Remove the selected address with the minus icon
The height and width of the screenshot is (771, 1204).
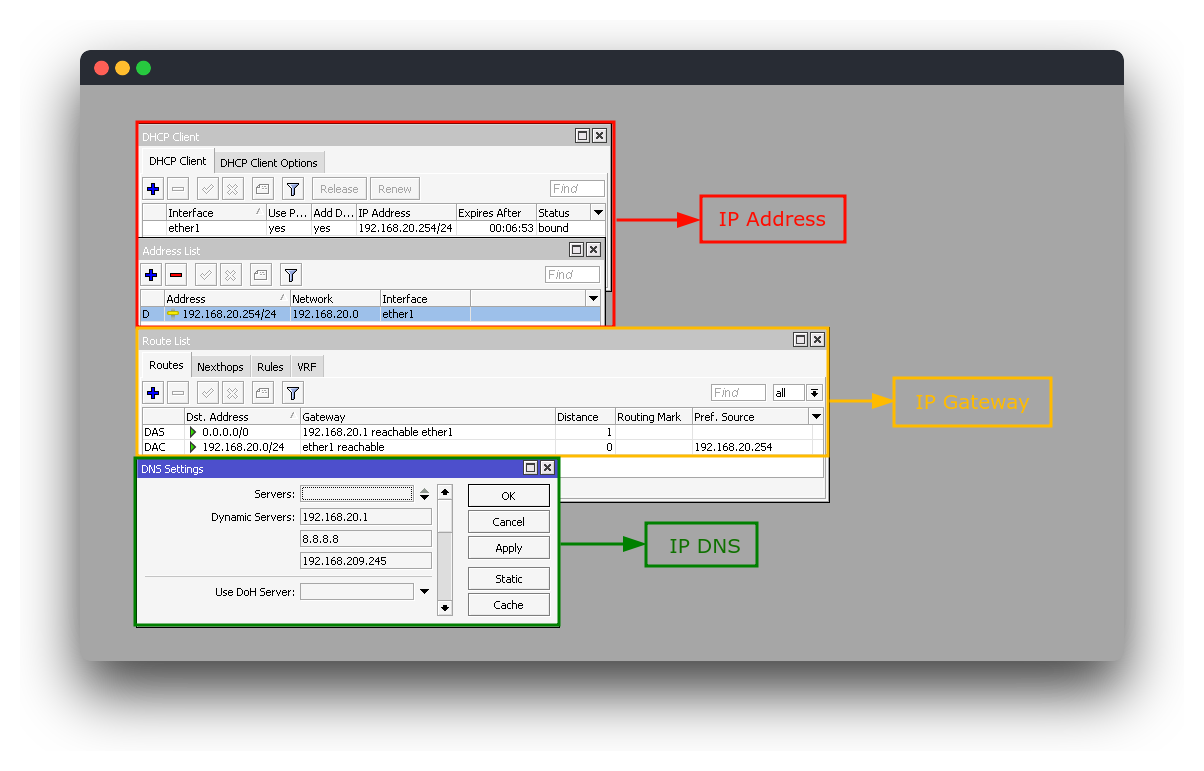click(x=177, y=274)
